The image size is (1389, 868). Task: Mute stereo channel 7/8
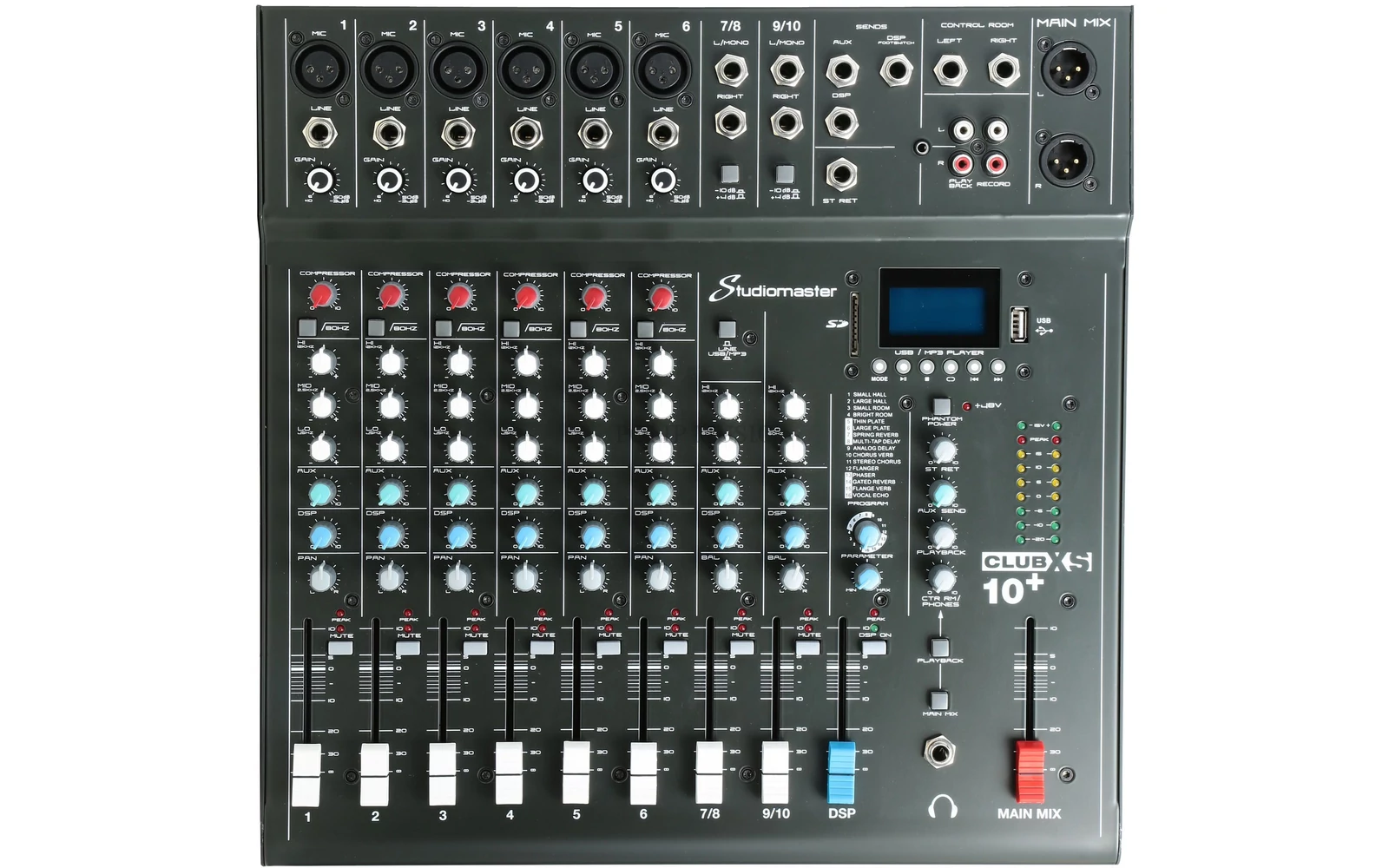click(x=742, y=648)
